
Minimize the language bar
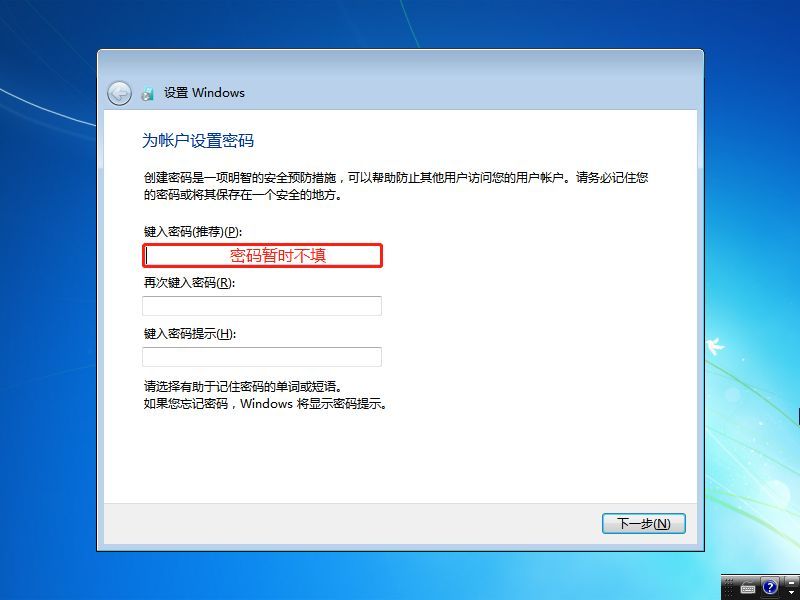[791, 583]
